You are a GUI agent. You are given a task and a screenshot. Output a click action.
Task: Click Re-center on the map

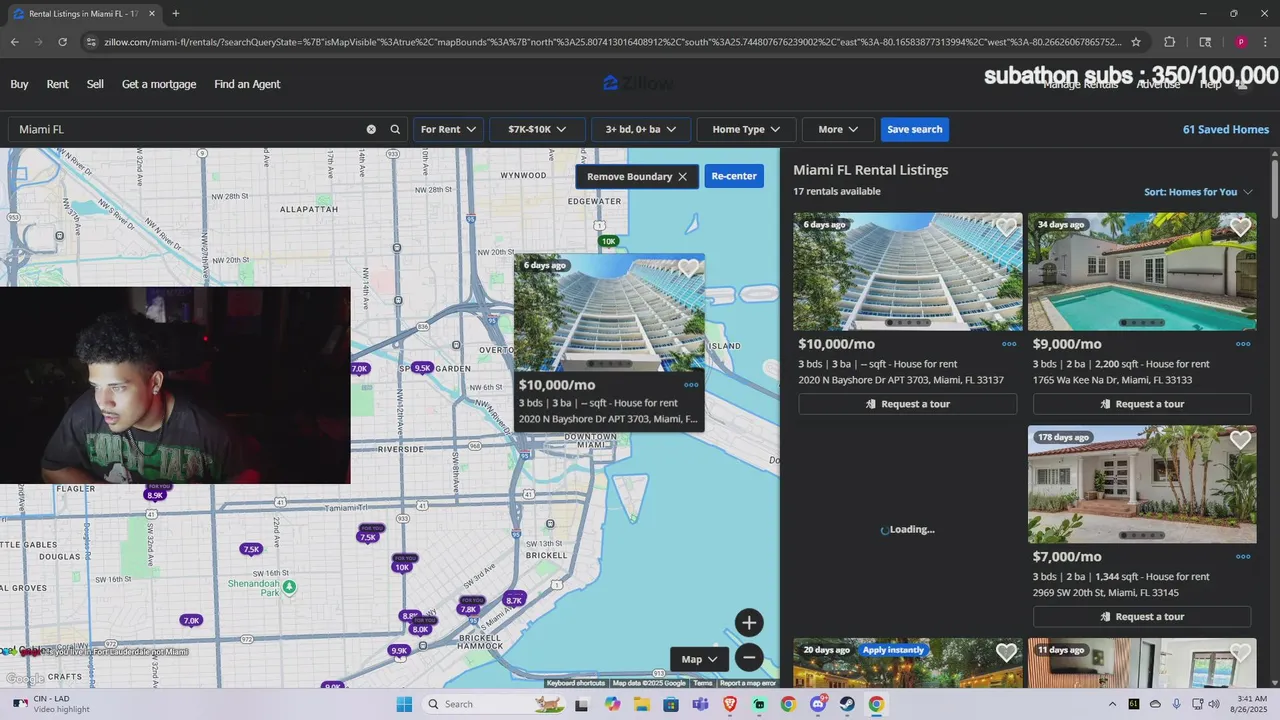(x=734, y=176)
